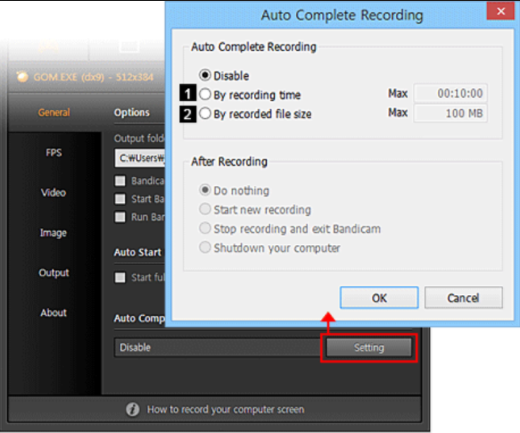Click the output folder path field
Viewport: 520px width, 433px height.
(140, 158)
